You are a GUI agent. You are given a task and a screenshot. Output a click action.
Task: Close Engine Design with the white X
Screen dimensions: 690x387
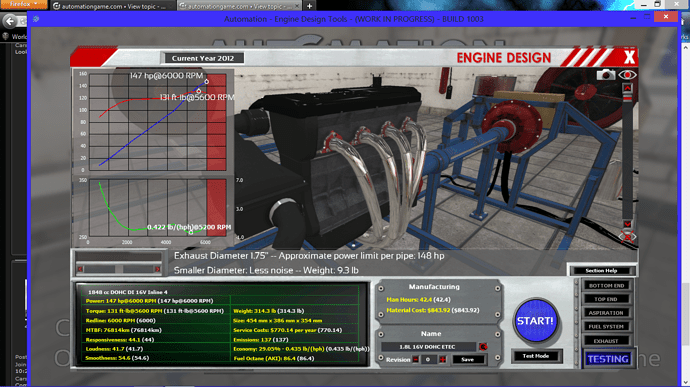tap(629, 57)
